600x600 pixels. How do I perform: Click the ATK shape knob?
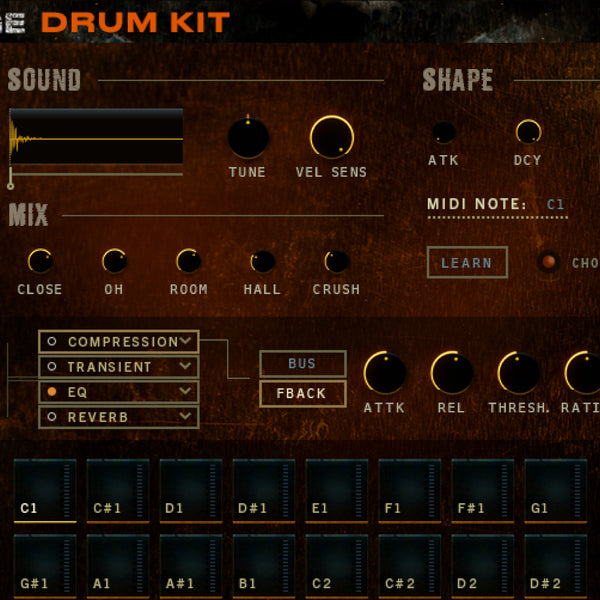443,132
